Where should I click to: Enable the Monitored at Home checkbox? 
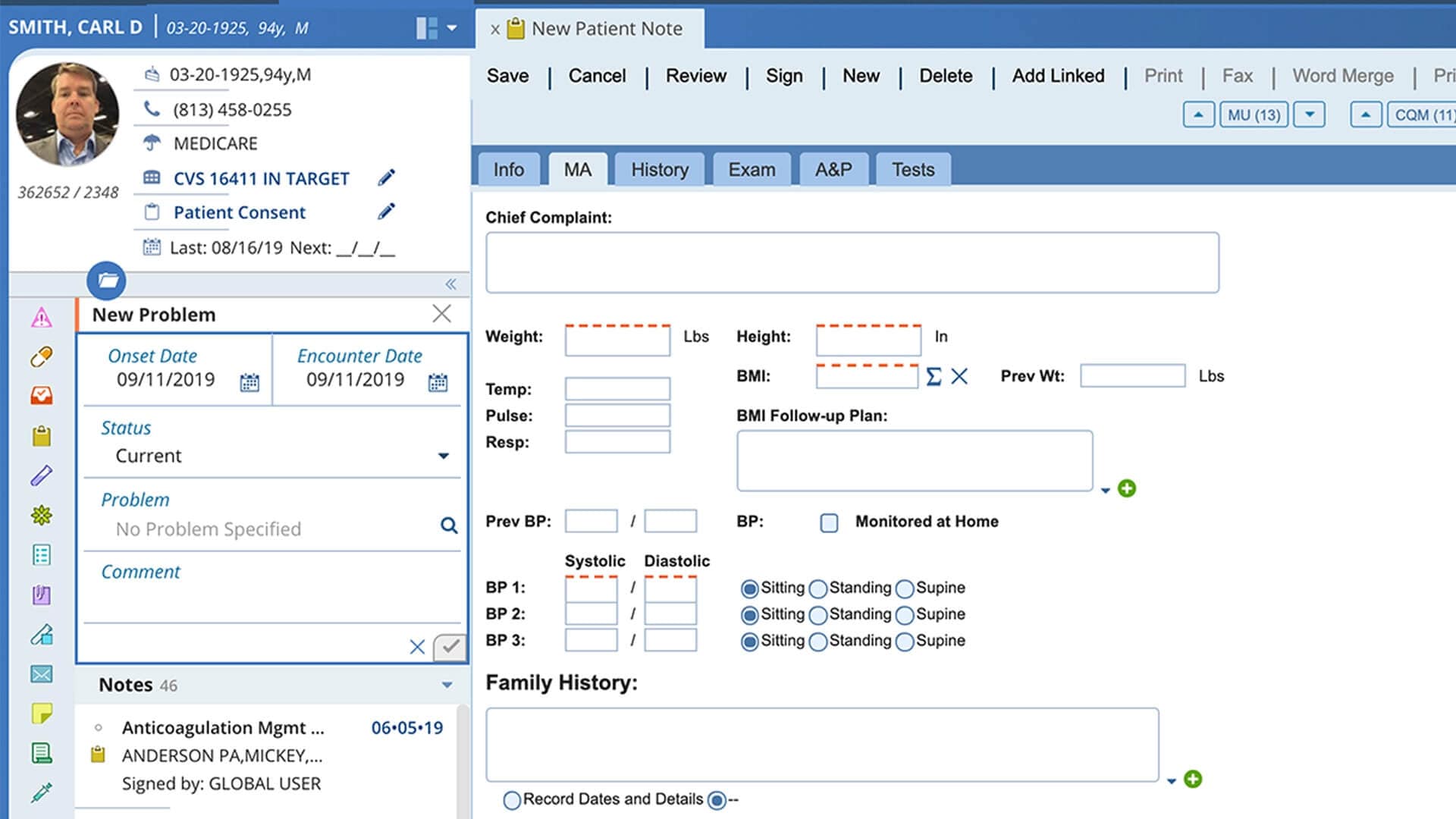(x=828, y=522)
